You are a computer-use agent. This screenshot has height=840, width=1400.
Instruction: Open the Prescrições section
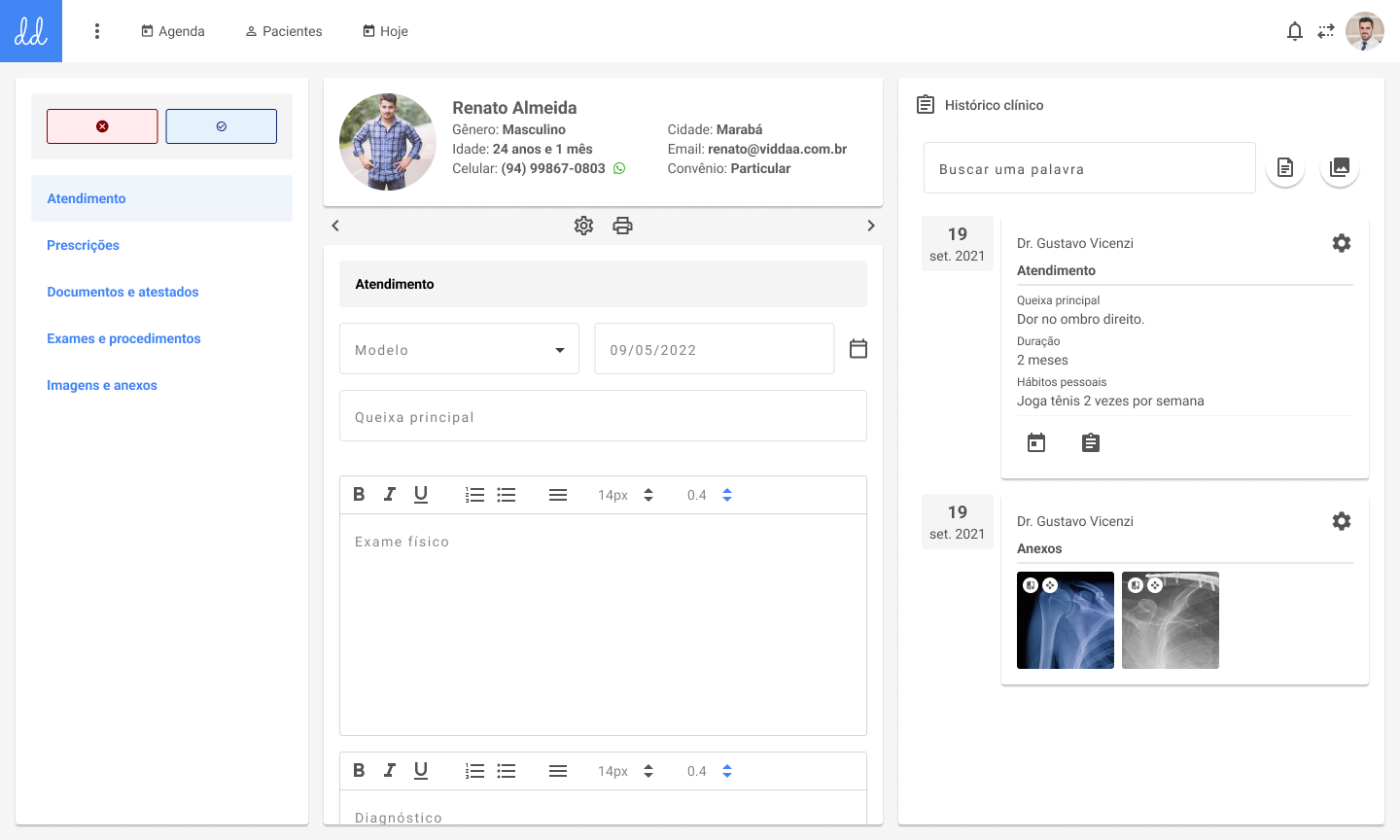[84, 245]
